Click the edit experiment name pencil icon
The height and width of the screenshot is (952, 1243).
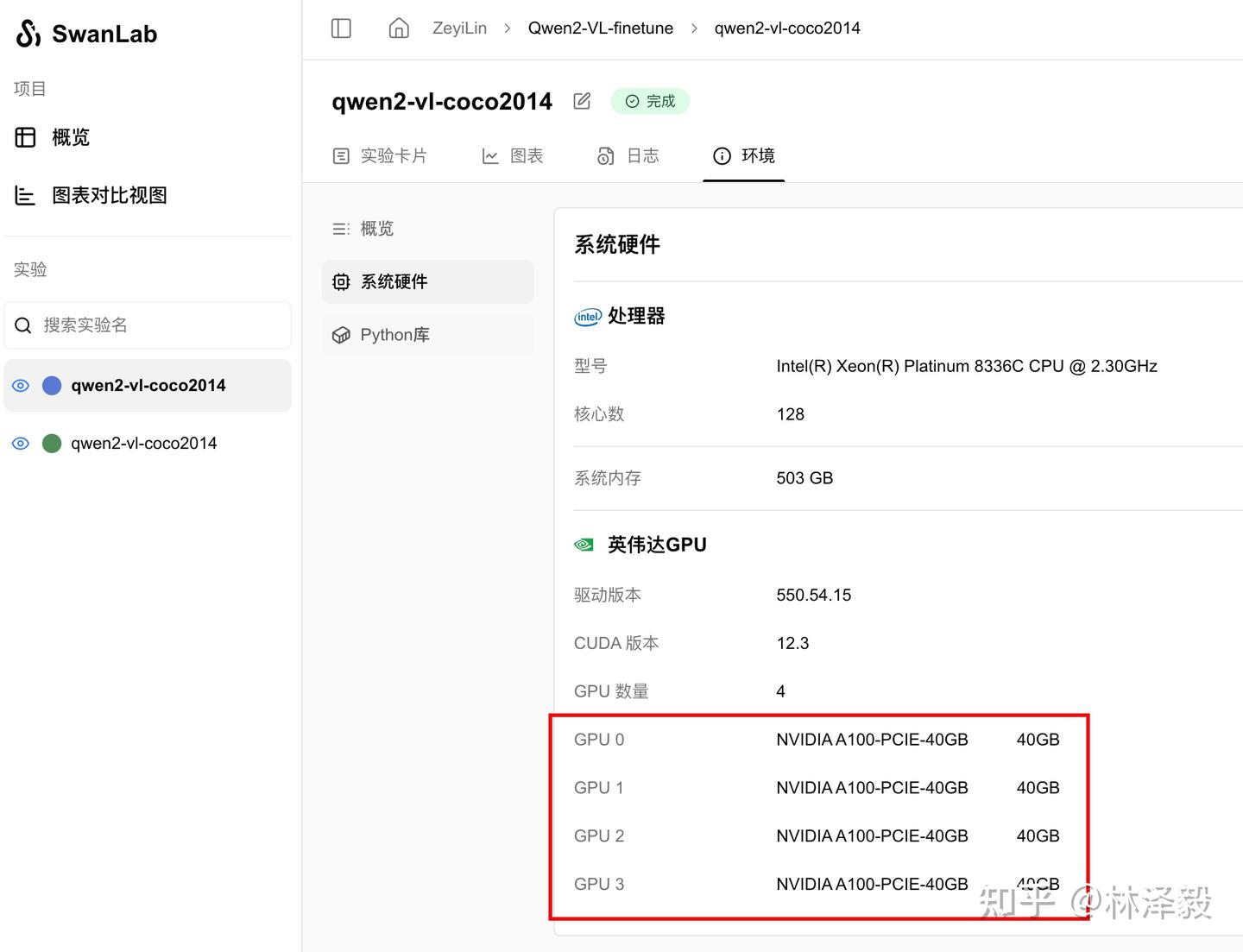582,101
